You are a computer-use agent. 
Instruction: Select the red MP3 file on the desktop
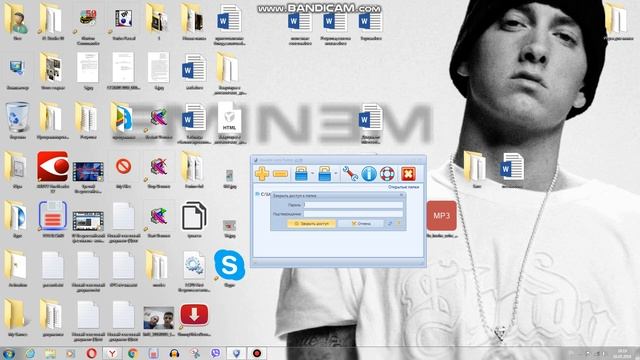click(442, 216)
